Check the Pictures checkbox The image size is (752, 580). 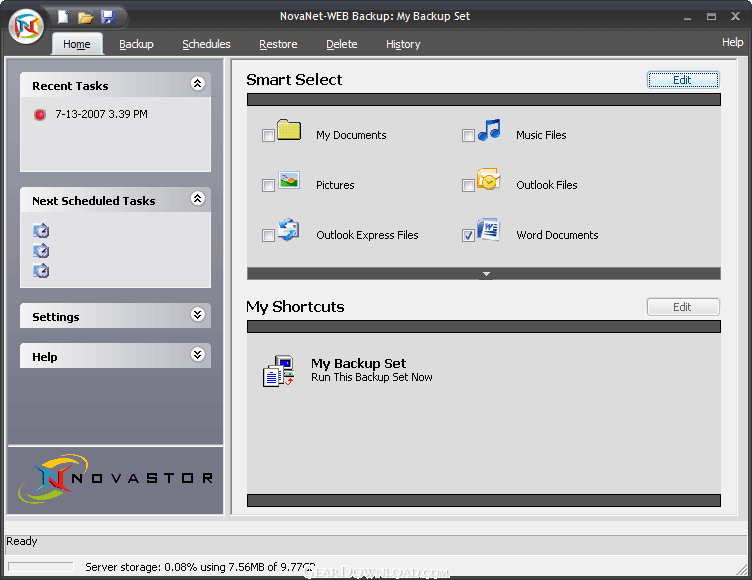tap(269, 185)
